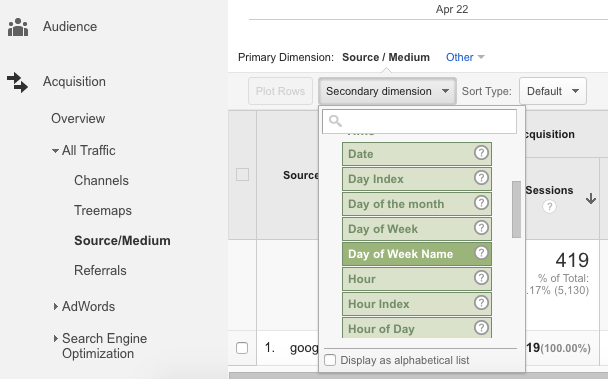Open help icon for Hour dimension
Screen dimensions: 608x379
coord(481,278)
